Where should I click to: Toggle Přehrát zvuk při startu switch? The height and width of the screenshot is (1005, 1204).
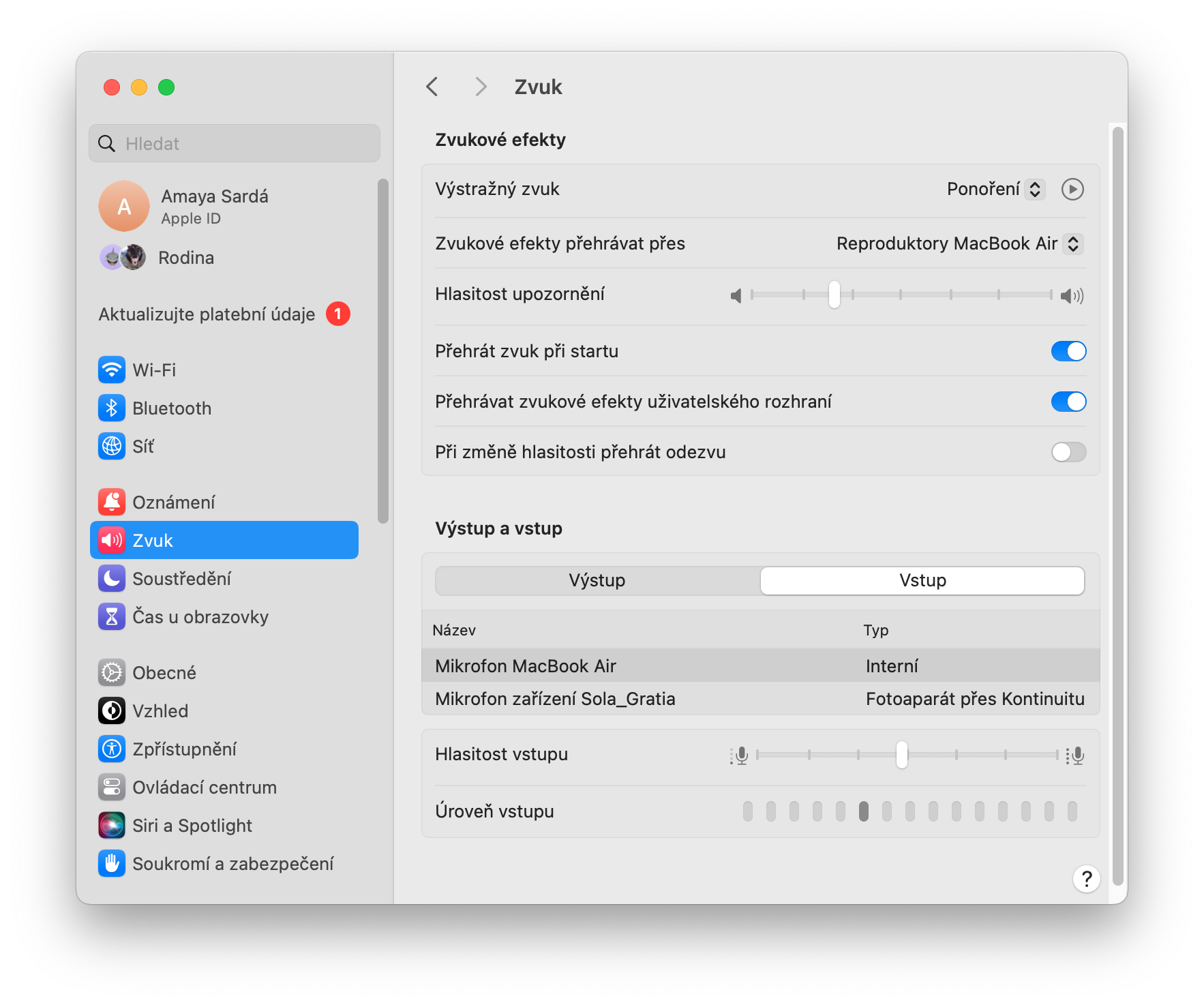(1068, 351)
